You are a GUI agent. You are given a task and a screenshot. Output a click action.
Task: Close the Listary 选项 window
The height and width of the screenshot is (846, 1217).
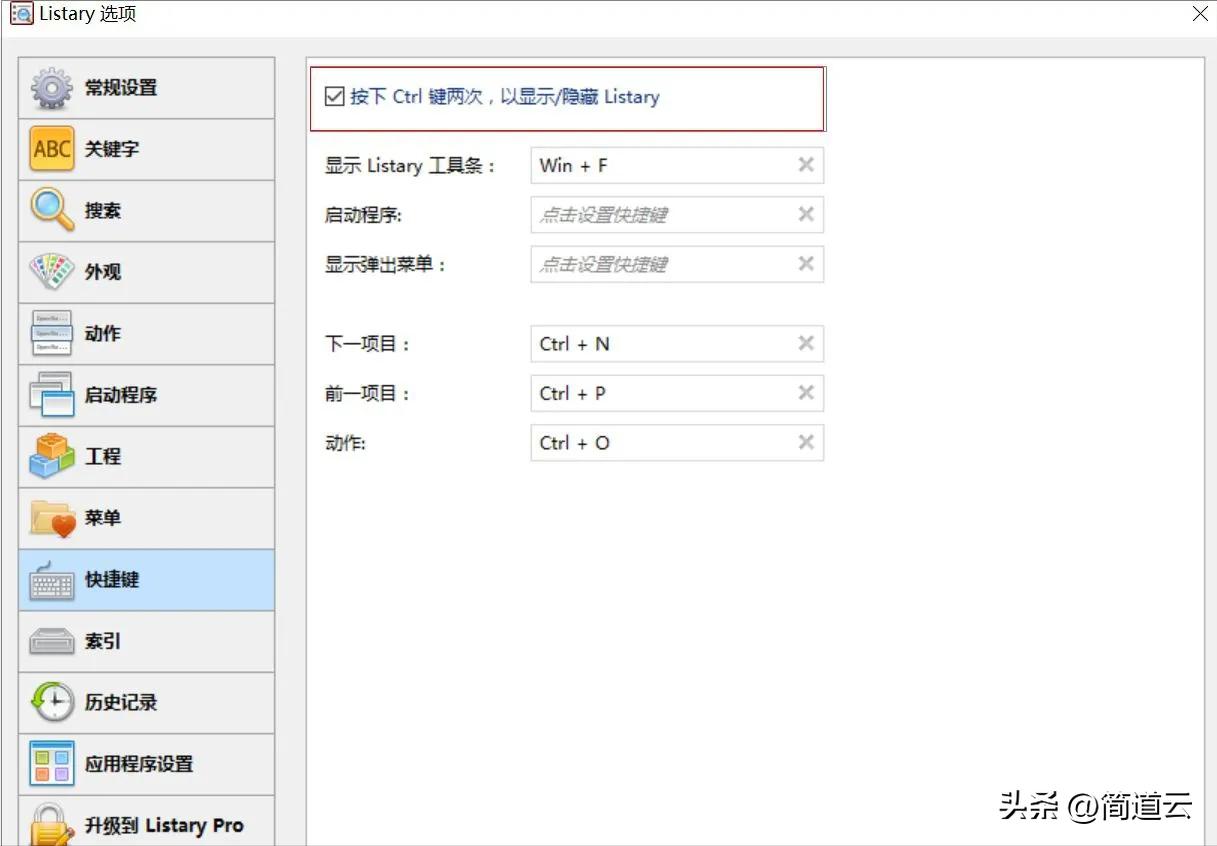[x=1200, y=14]
